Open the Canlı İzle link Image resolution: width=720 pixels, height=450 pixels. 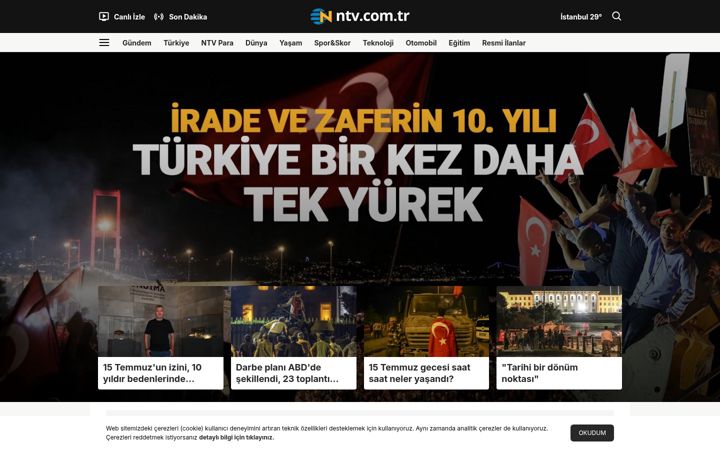[129, 17]
